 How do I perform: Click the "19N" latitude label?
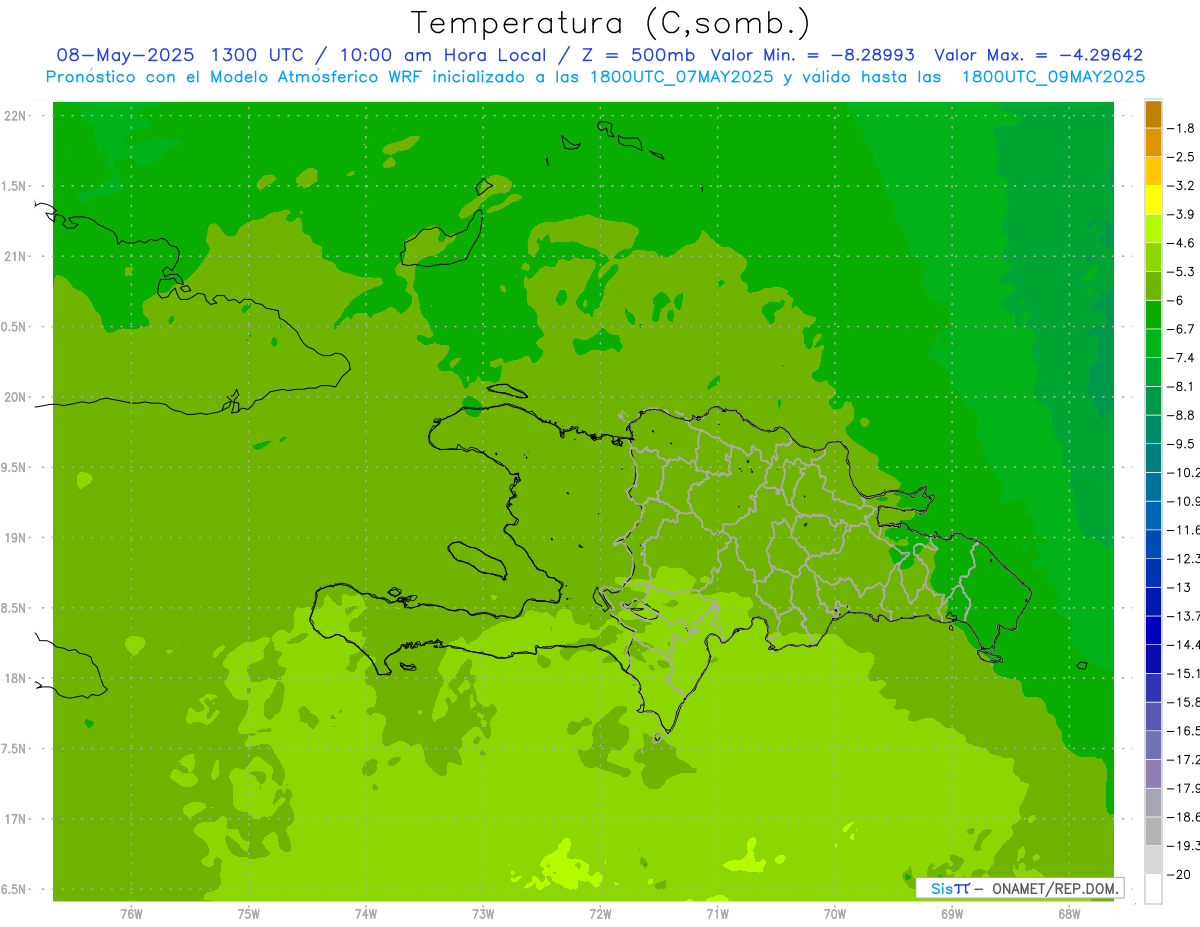[x=15, y=538]
